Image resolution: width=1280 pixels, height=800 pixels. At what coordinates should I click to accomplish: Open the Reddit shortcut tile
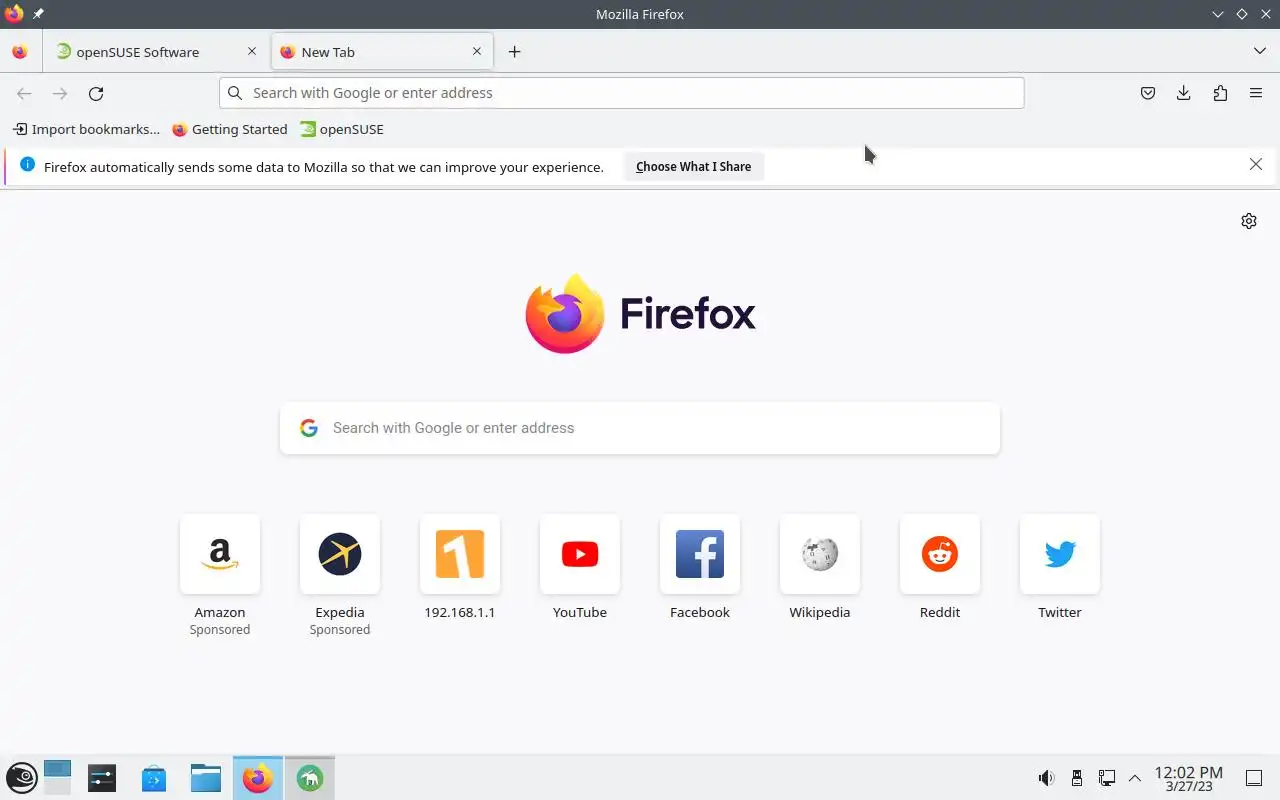[940, 554]
